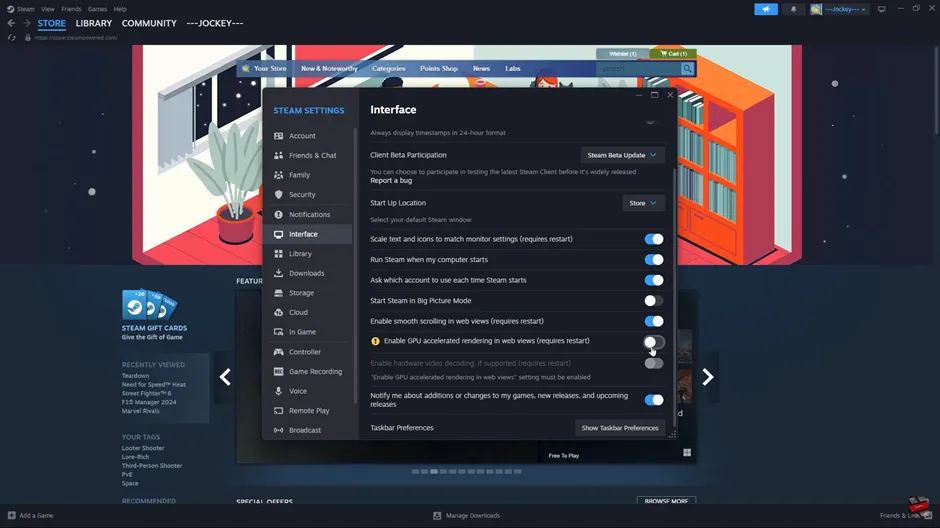Toggle notify me about game additions
This screenshot has height=528, width=940.
pyautogui.click(x=653, y=400)
